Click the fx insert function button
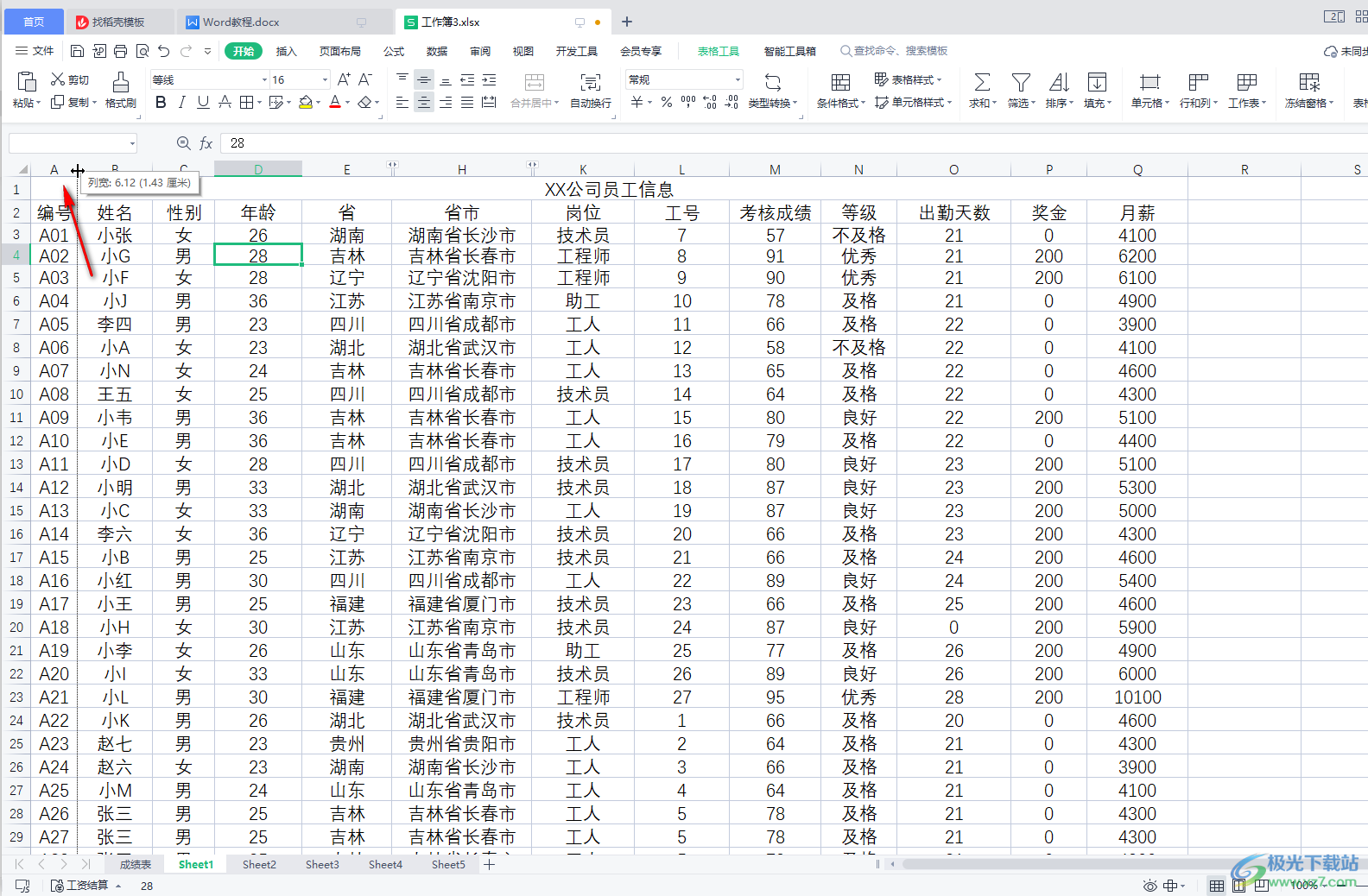1368x896 pixels. point(206,143)
